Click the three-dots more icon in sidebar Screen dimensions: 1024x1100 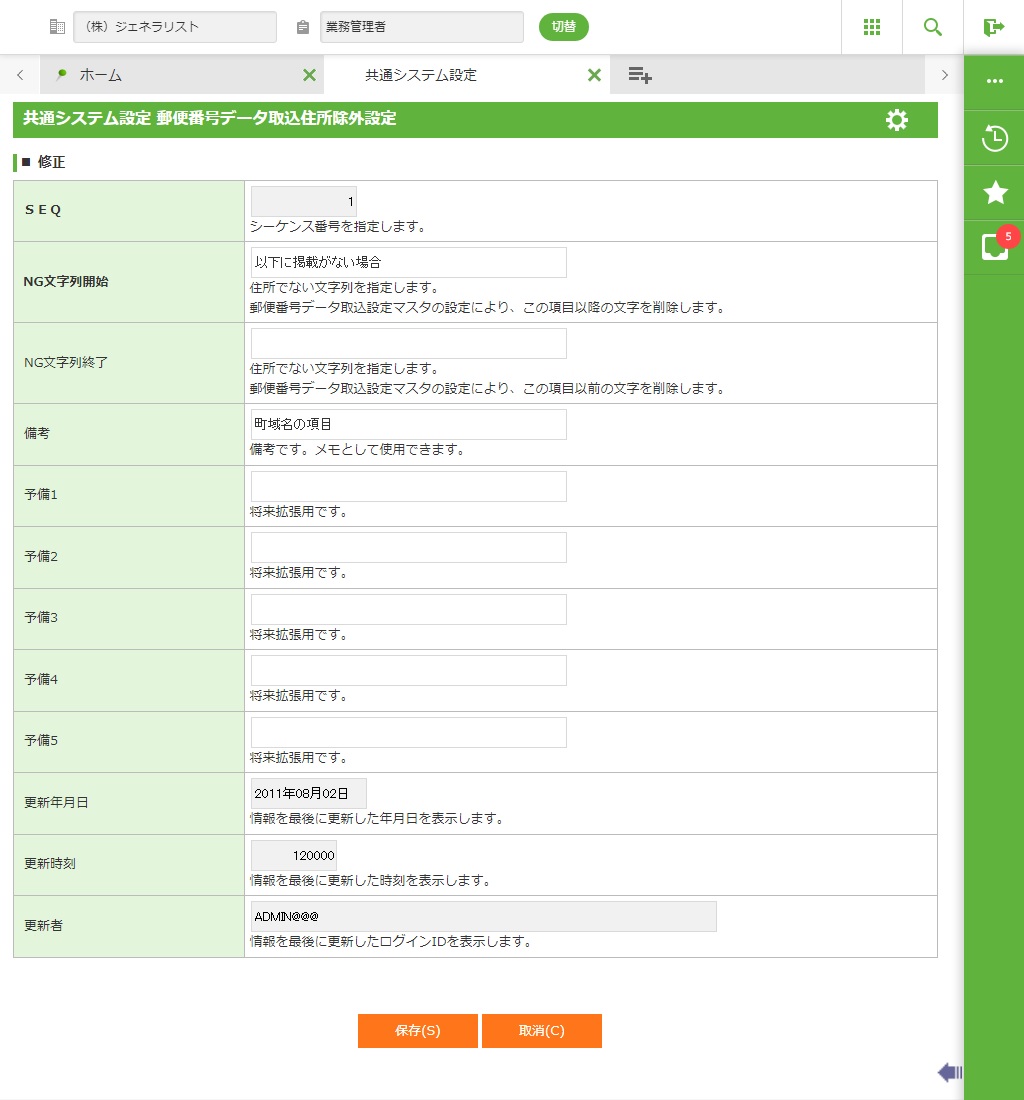(x=994, y=82)
